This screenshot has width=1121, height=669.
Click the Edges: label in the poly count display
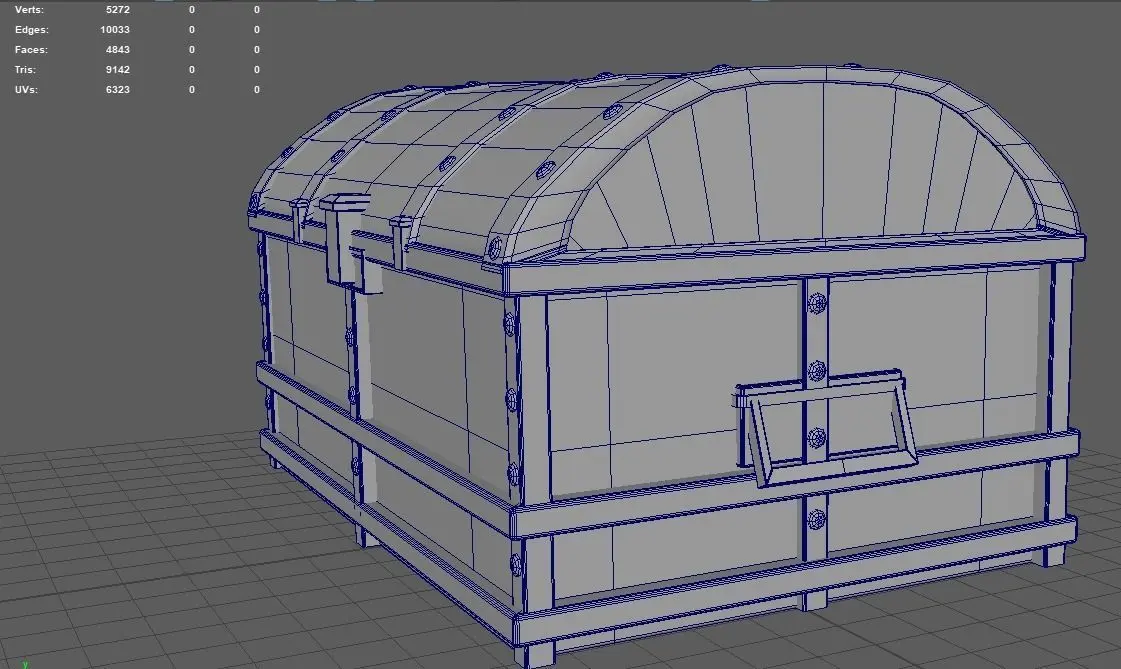pos(31,30)
